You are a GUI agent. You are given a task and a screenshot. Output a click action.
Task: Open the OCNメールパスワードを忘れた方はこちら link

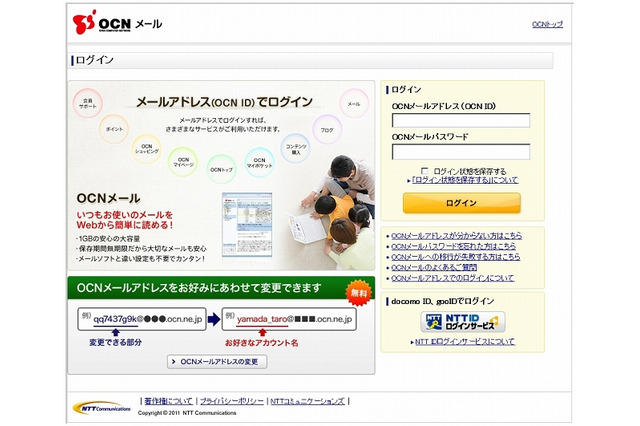point(453,246)
